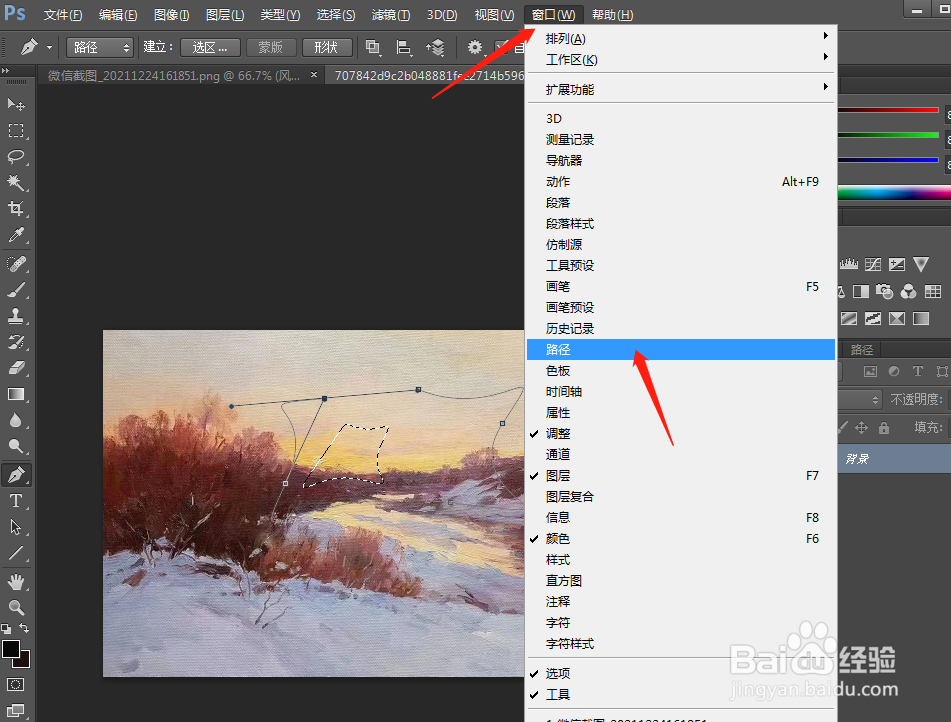Select the Pen tool in toolbox
The height and width of the screenshot is (722, 951).
pyautogui.click(x=16, y=474)
